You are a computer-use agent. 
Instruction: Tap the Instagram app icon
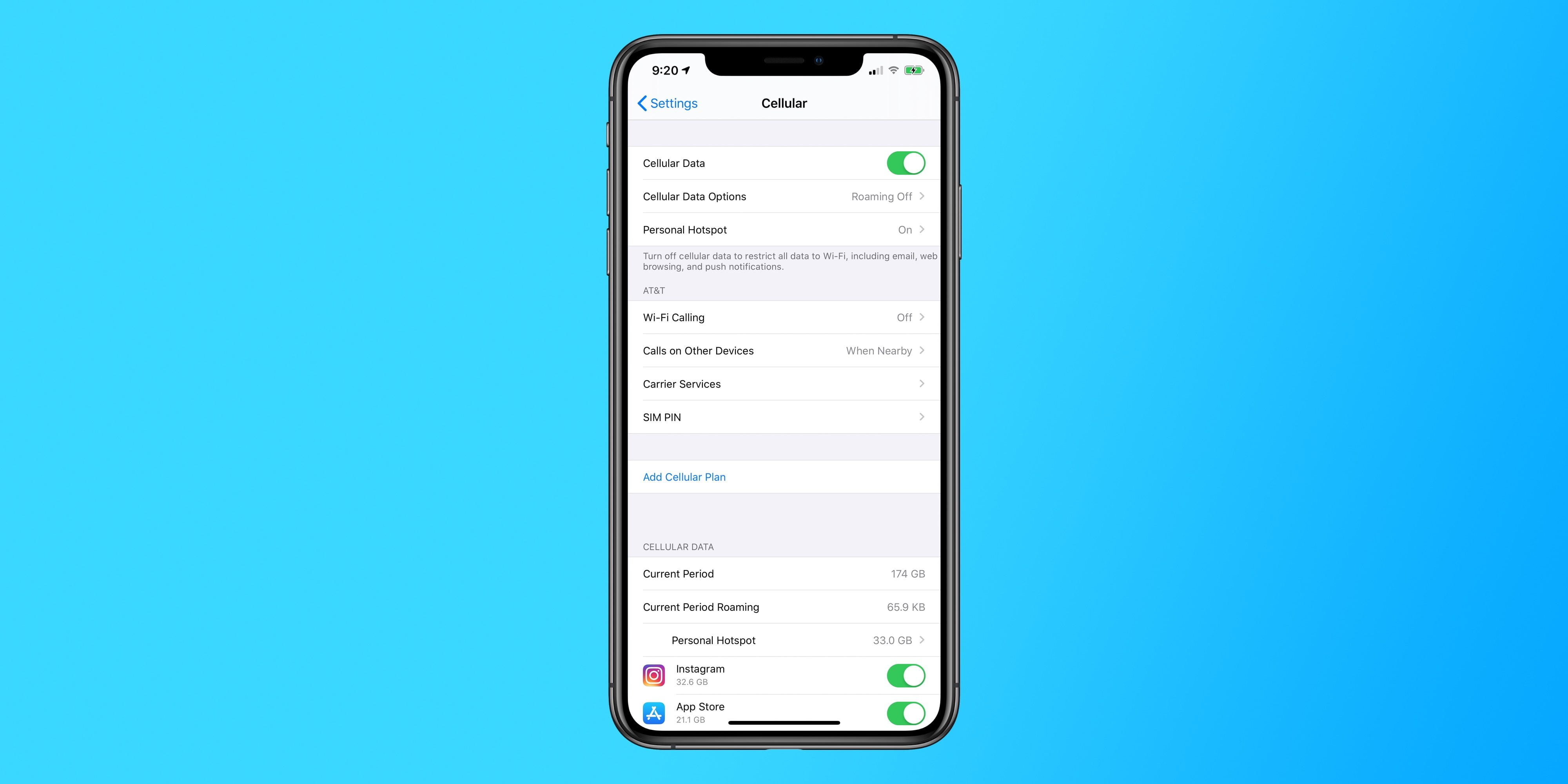tap(652, 676)
